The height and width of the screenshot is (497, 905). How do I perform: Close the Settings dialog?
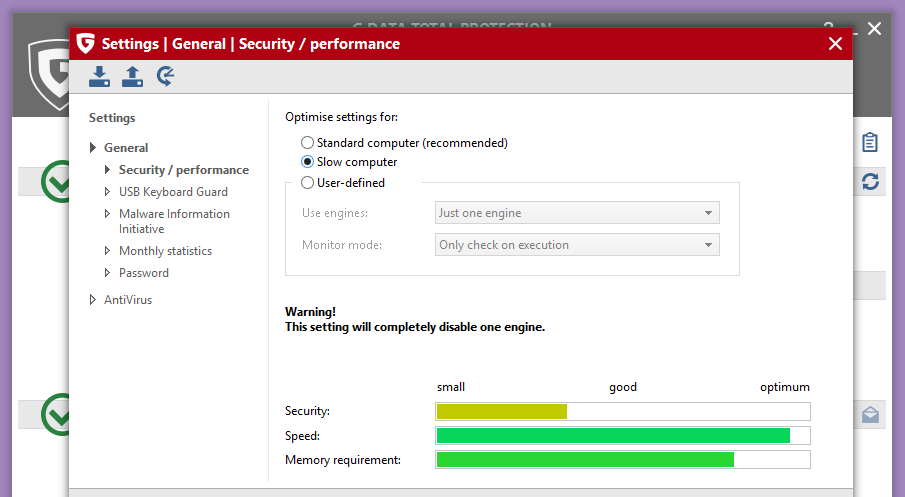click(x=836, y=44)
